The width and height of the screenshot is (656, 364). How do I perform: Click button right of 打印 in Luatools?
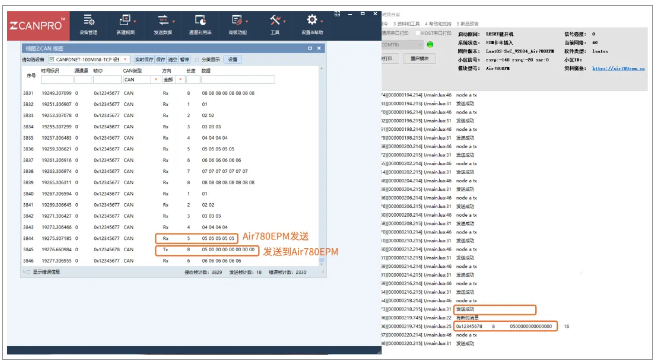(419, 59)
